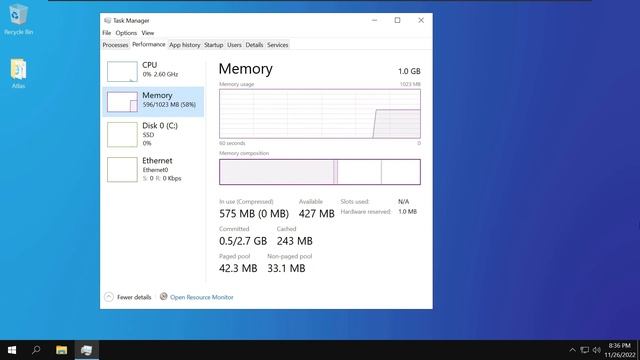640x360 pixels.
Task: Select Ethernet resource in sidebar
Action: click(153, 169)
